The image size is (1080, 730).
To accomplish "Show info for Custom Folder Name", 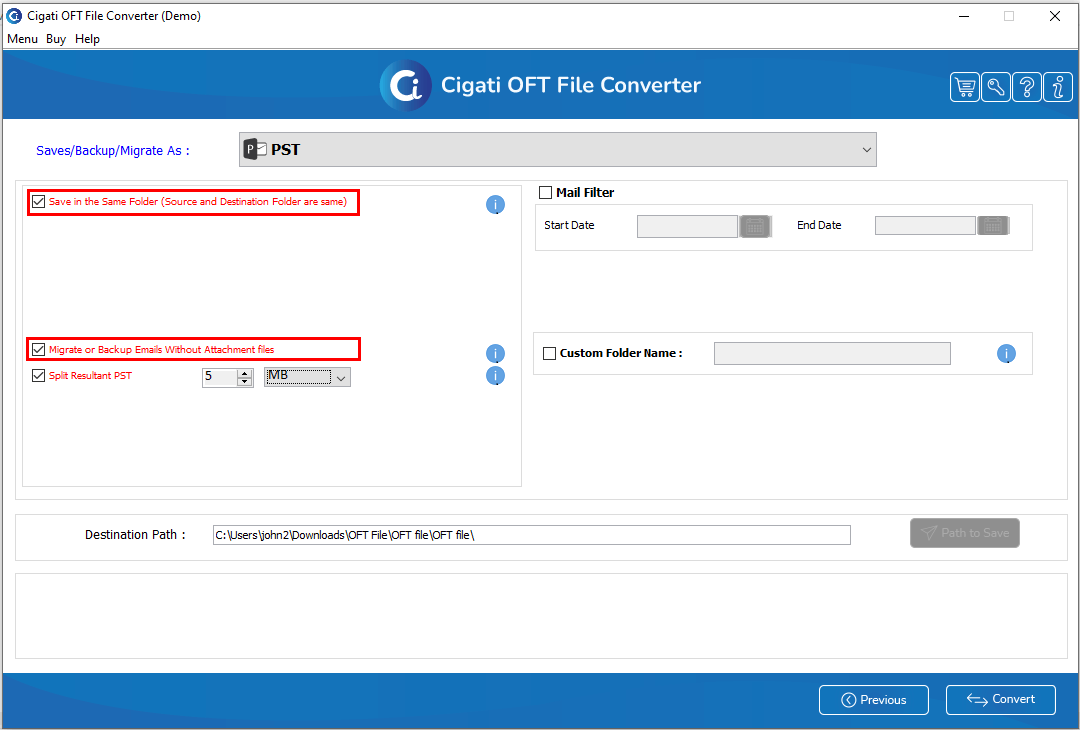I will tap(1006, 353).
